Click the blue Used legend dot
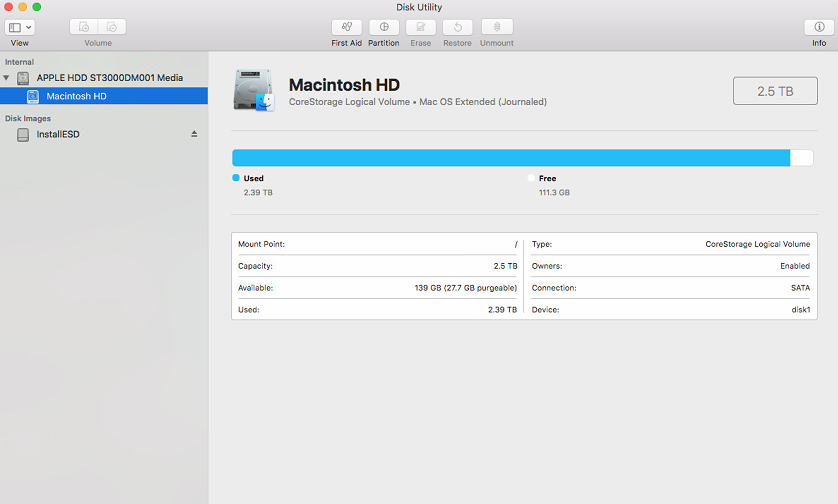 point(236,178)
